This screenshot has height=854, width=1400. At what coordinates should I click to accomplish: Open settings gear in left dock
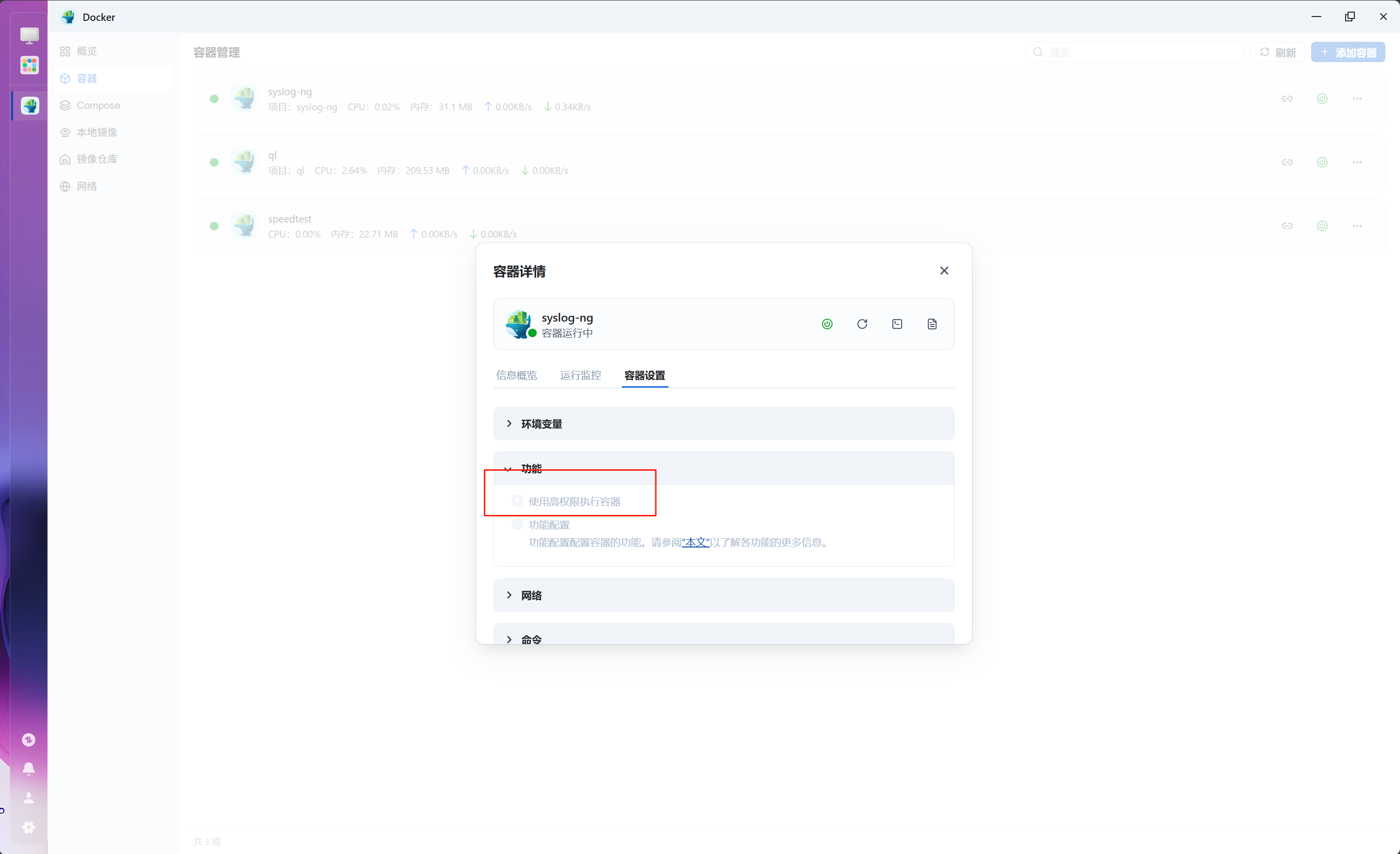[x=28, y=827]
